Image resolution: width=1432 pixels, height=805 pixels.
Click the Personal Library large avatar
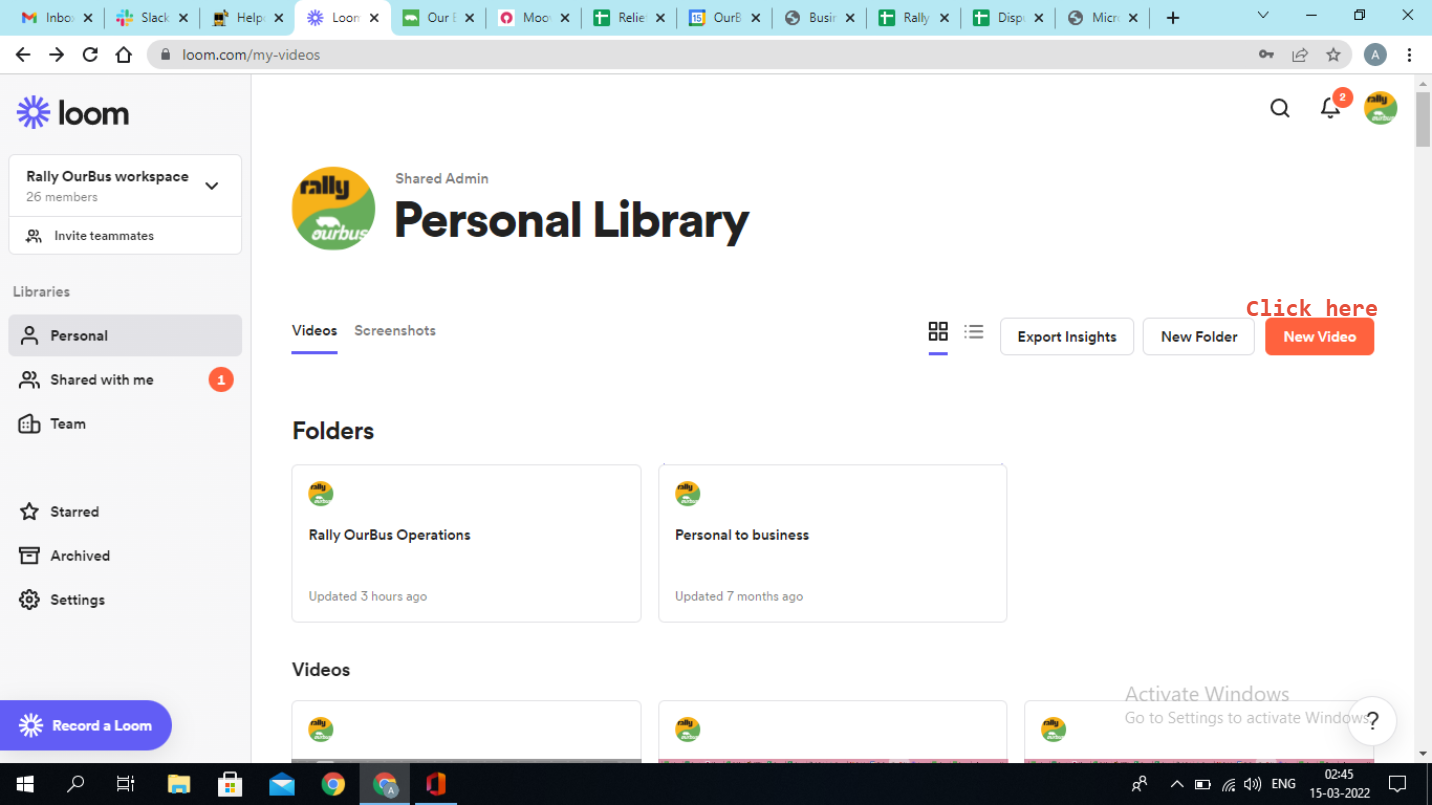point(333,208)
